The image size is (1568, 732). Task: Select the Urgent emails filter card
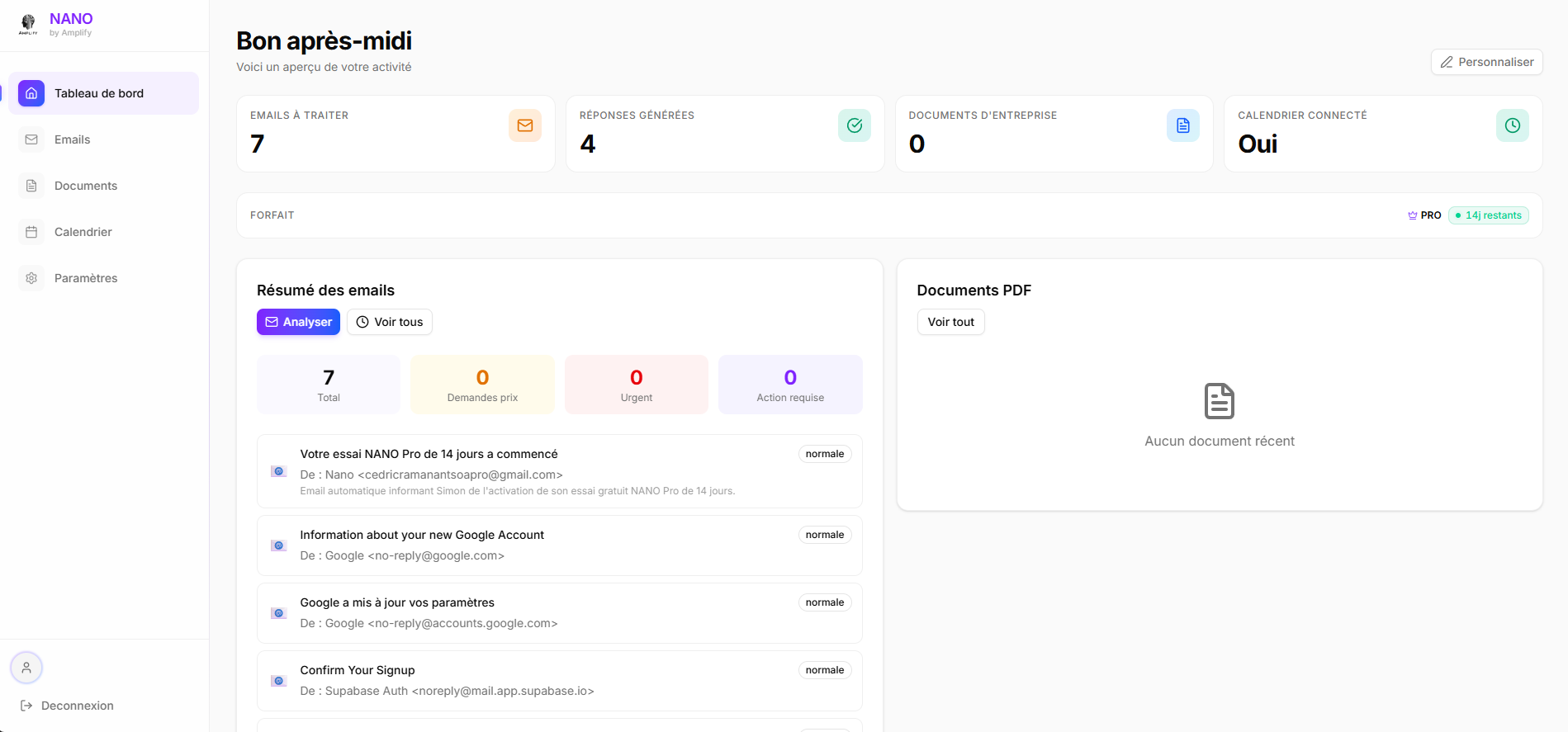[x=636, y=385]
